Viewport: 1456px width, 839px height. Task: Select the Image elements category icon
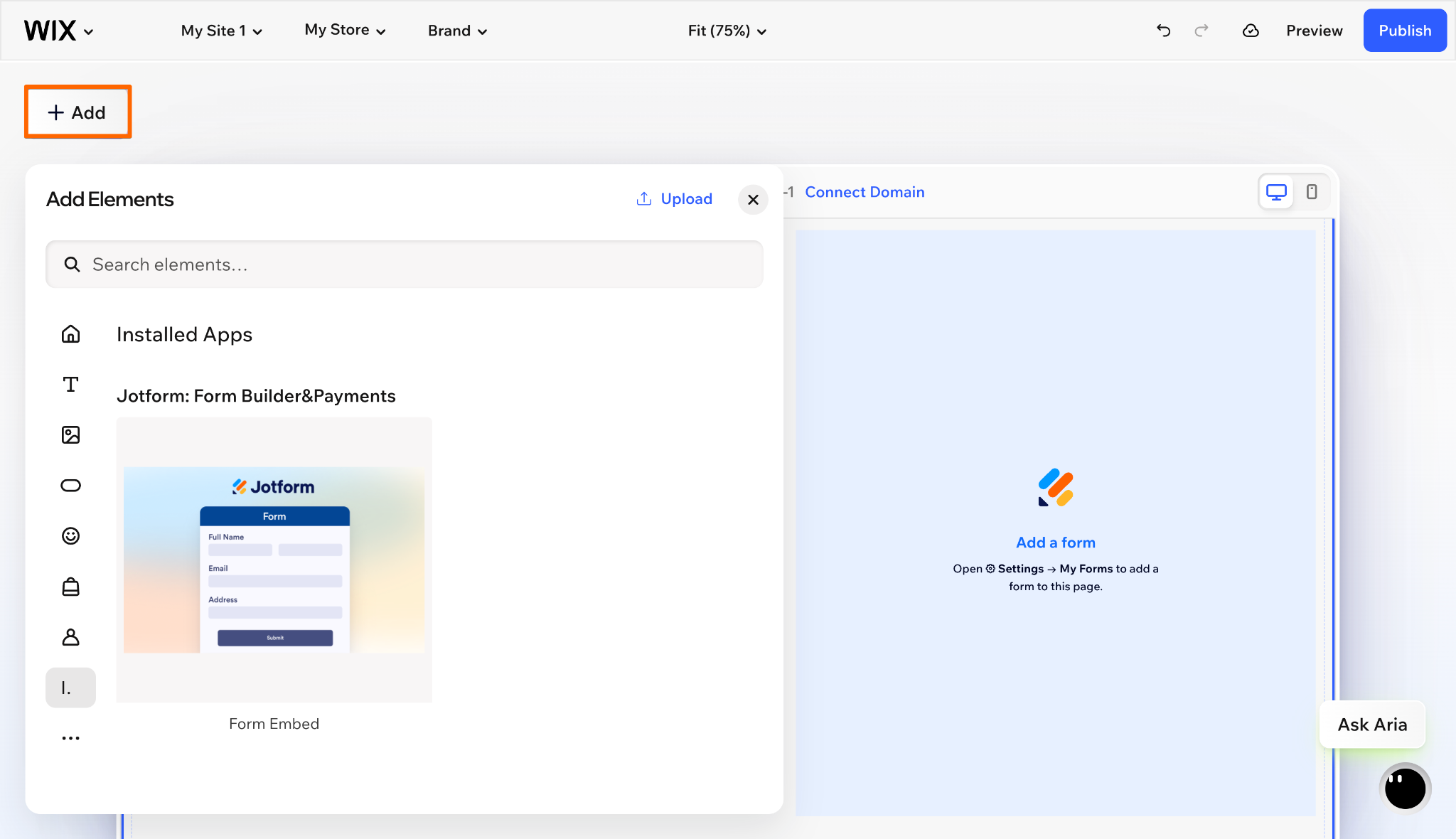[70, 434]
